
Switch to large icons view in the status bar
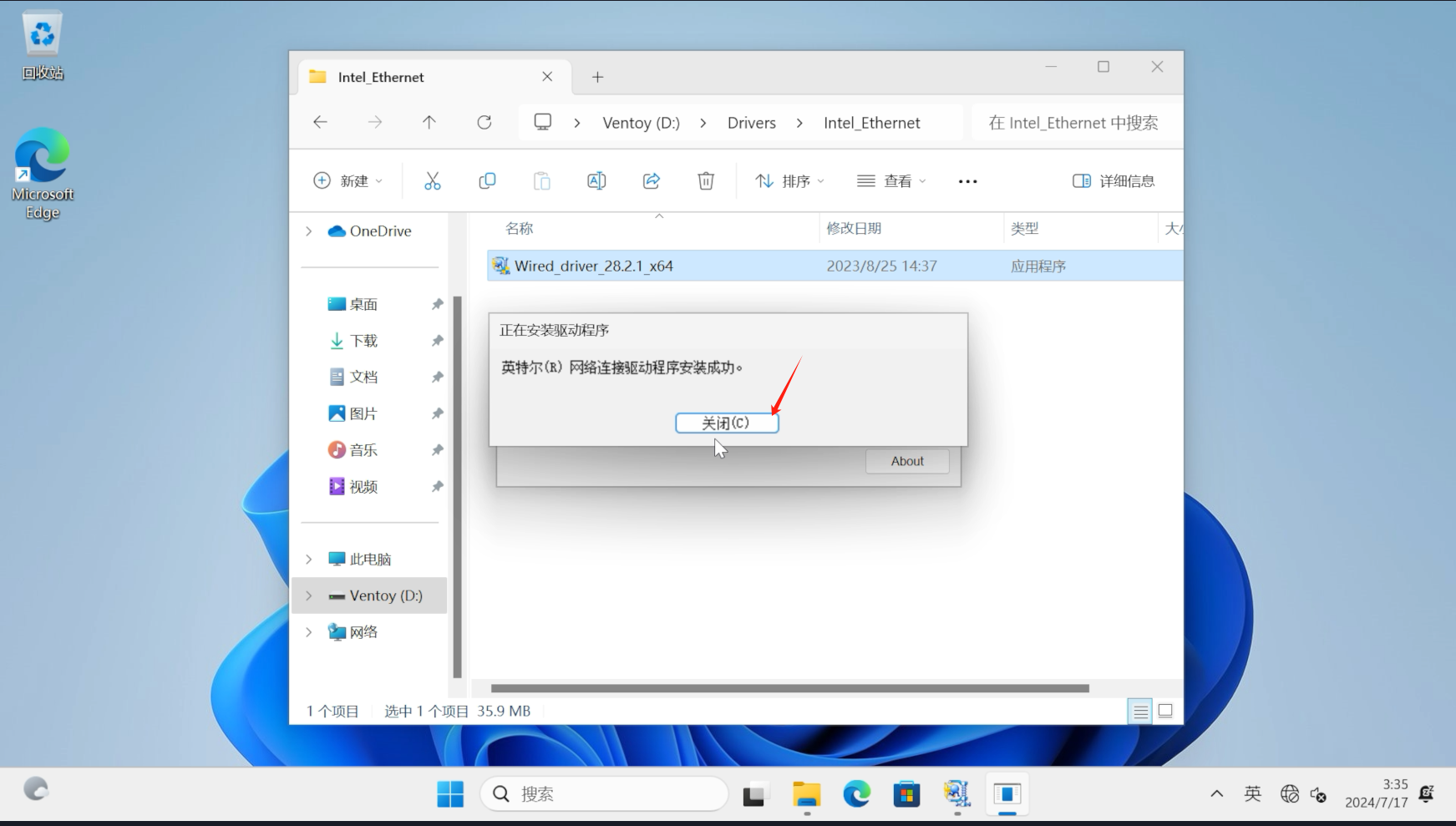point(1165,712)
